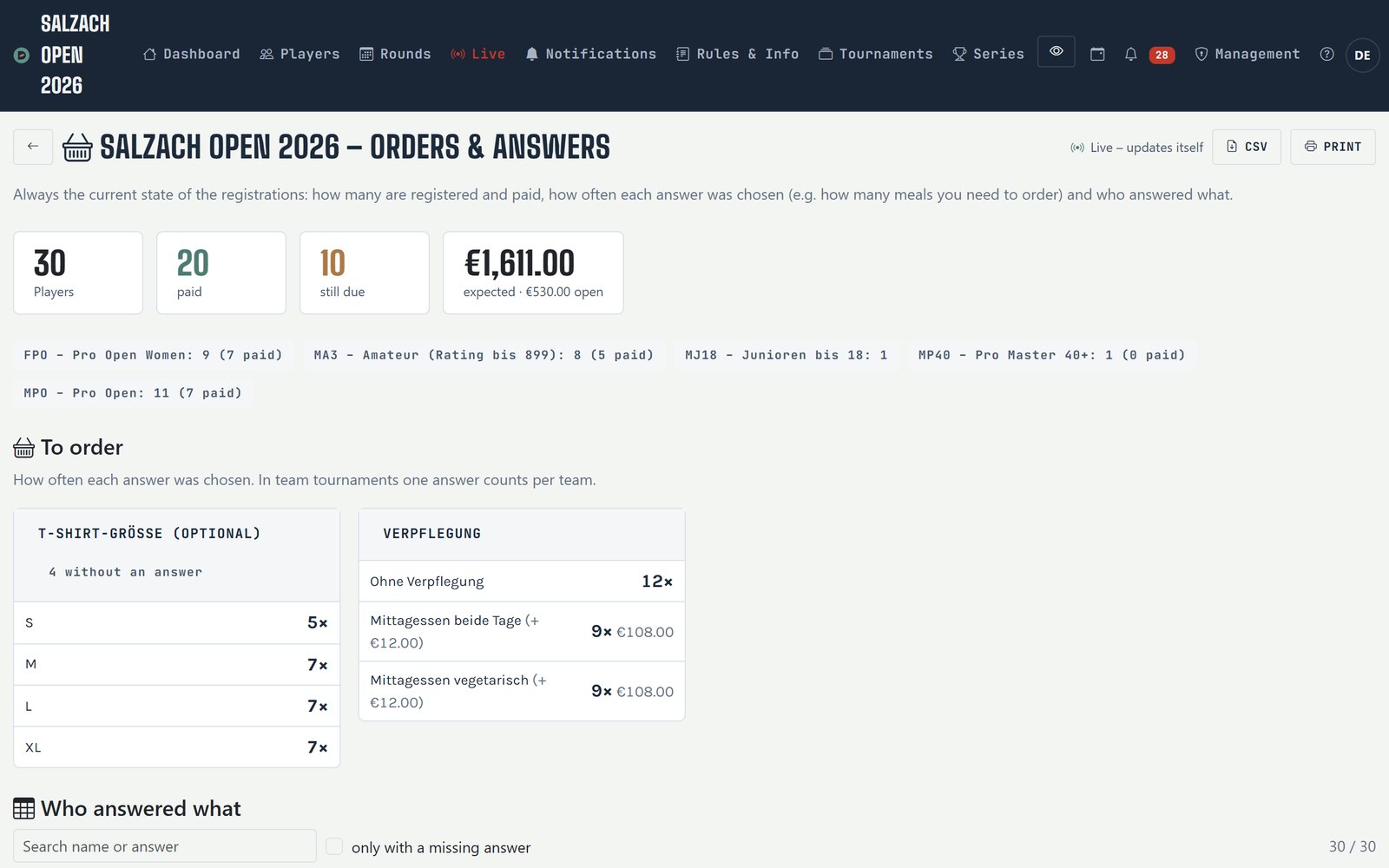Click the 4 without an answer note
1389x868 pixels.
126,572
